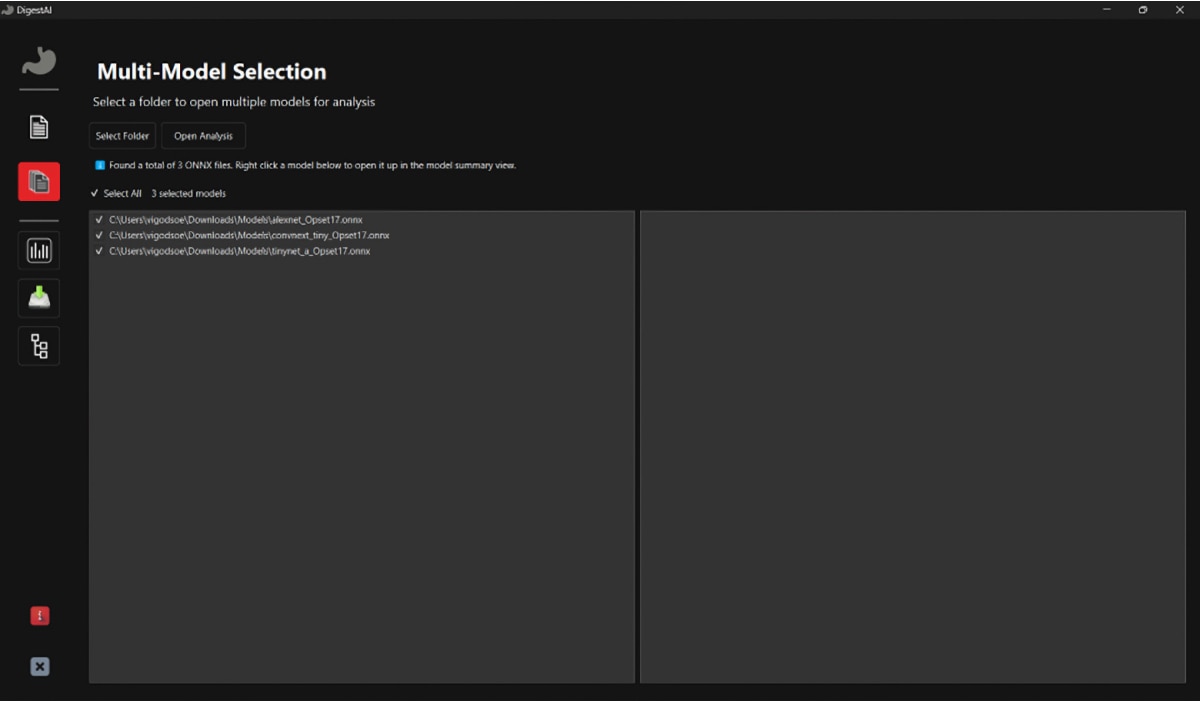Click the DigestAI title bar app icon

coord(8,9)
